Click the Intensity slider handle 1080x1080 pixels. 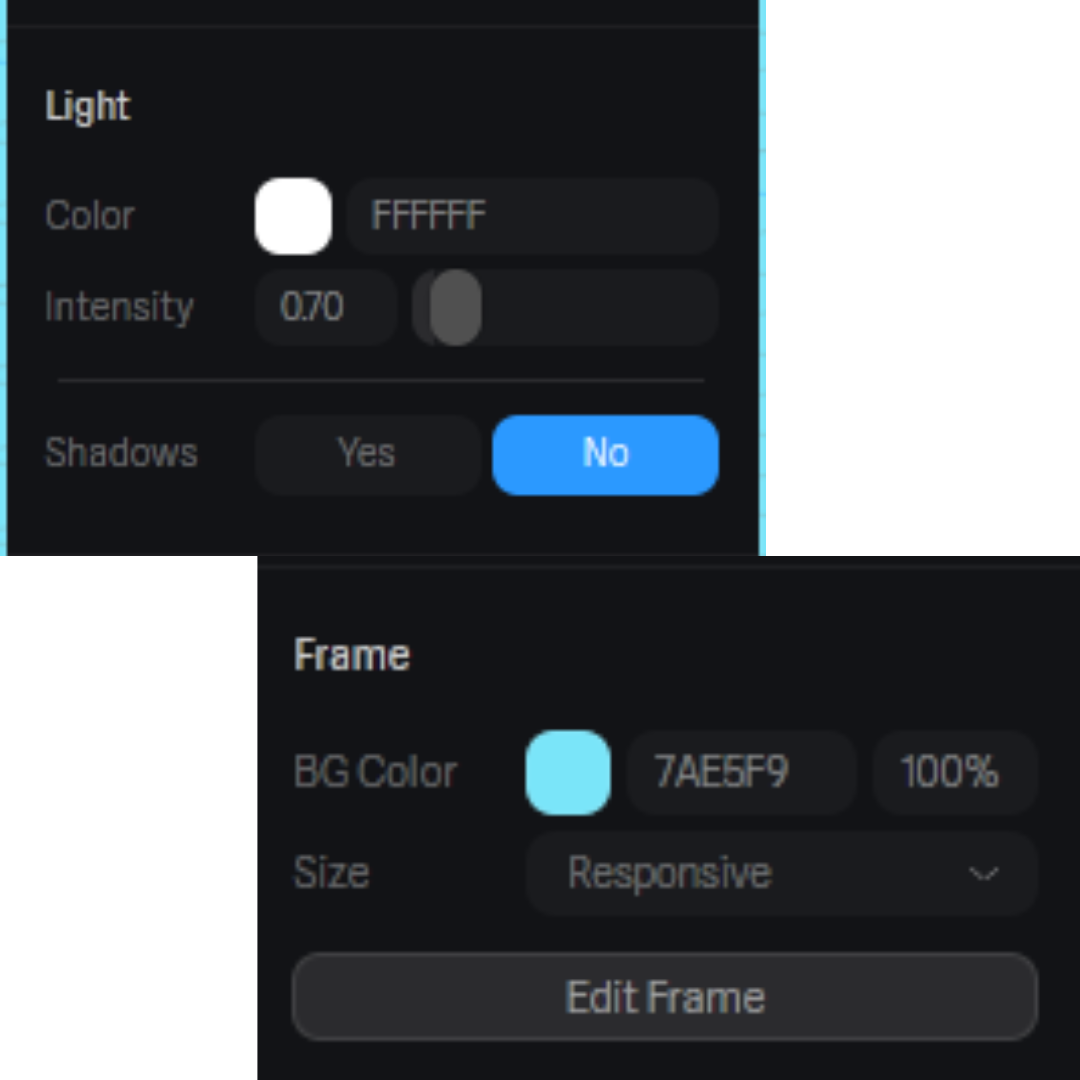[x=456, y=307]
